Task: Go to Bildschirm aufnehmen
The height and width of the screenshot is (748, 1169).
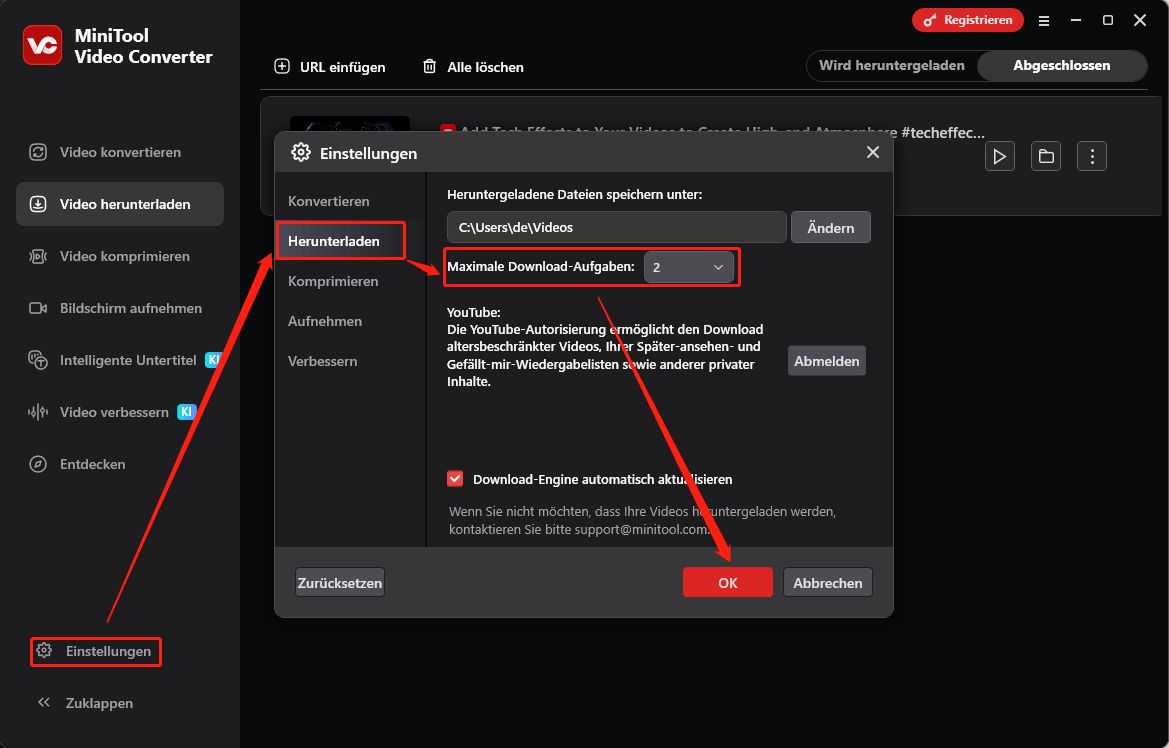Action: click(x=119, y=308)
